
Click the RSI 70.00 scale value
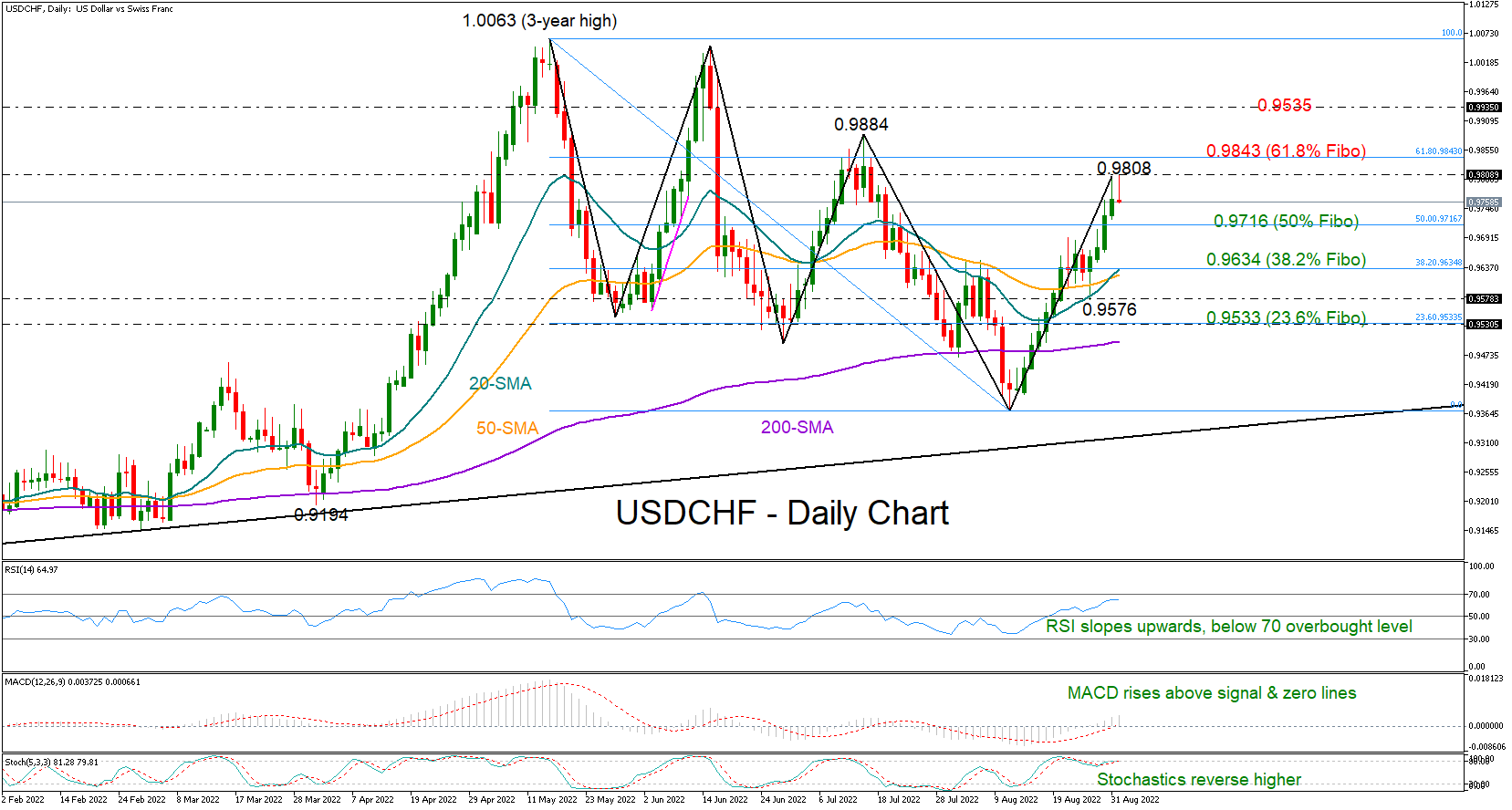click(x=1481, y=594)
